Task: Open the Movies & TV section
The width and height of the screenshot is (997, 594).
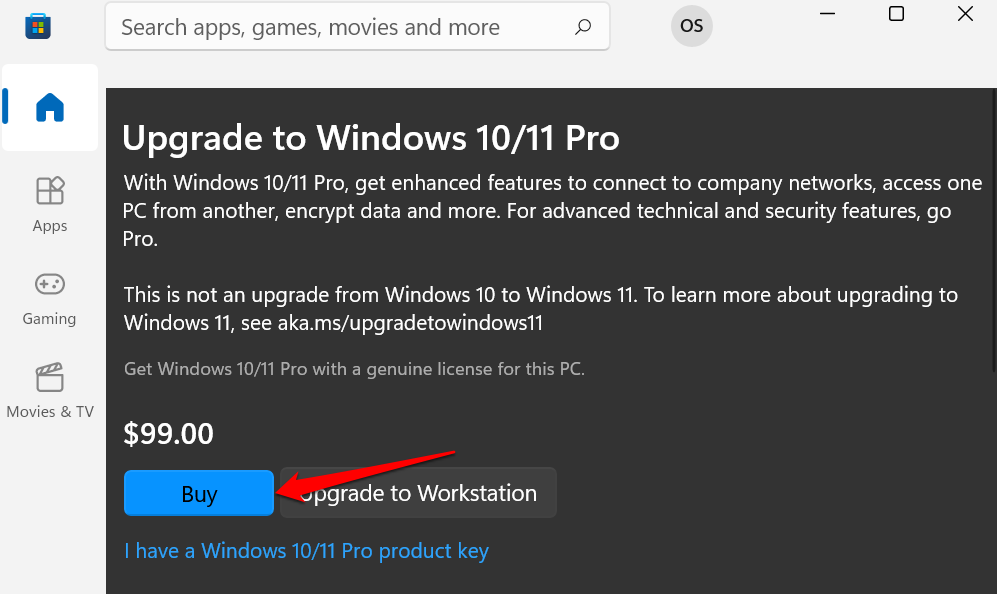Action: click(50, 391)
